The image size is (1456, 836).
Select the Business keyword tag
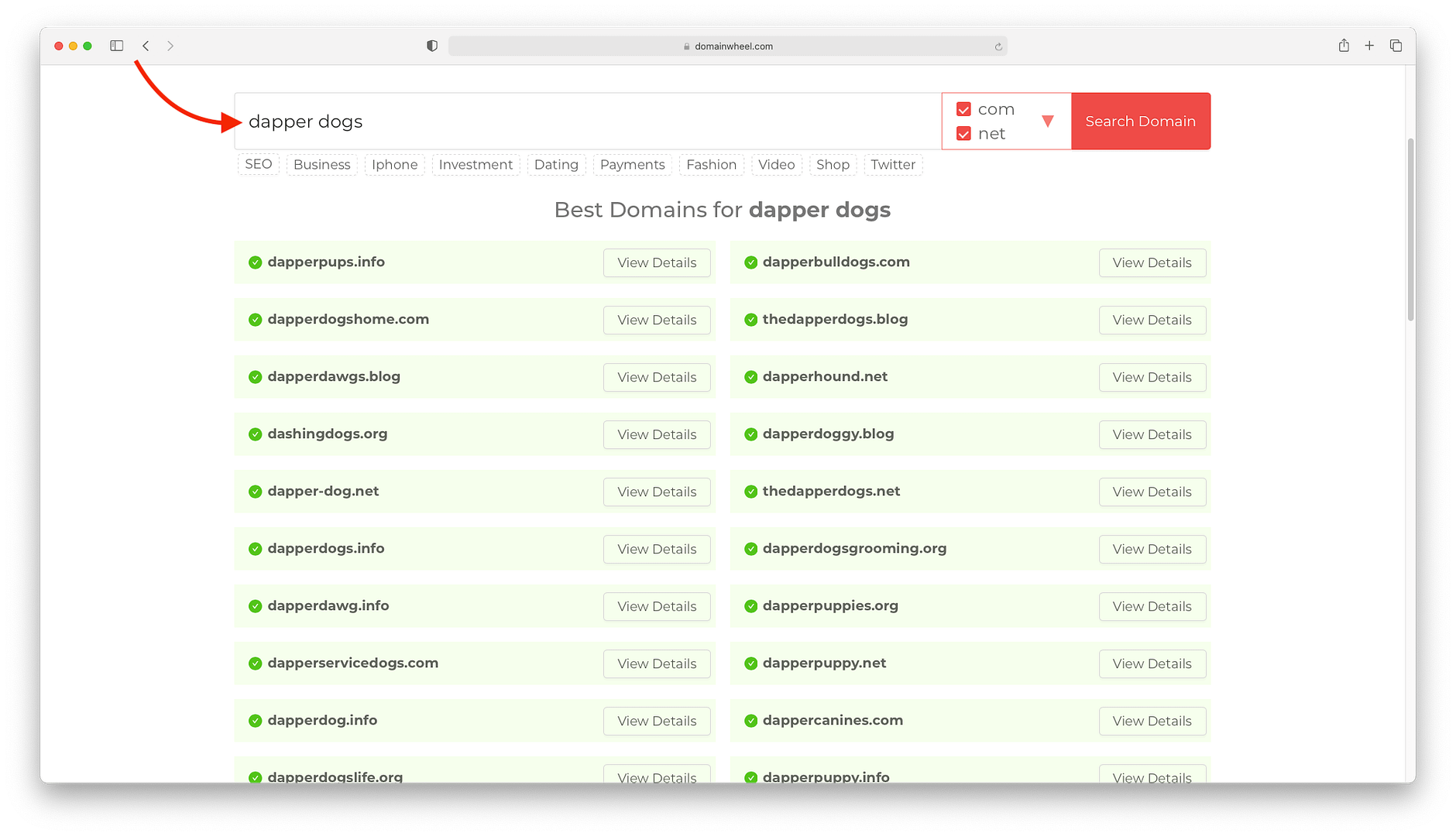click(x=321, y=164)
